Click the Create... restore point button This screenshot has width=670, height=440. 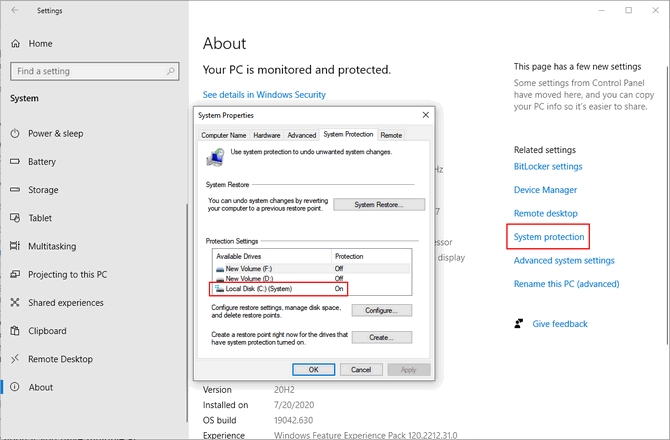tap(382, 337)
